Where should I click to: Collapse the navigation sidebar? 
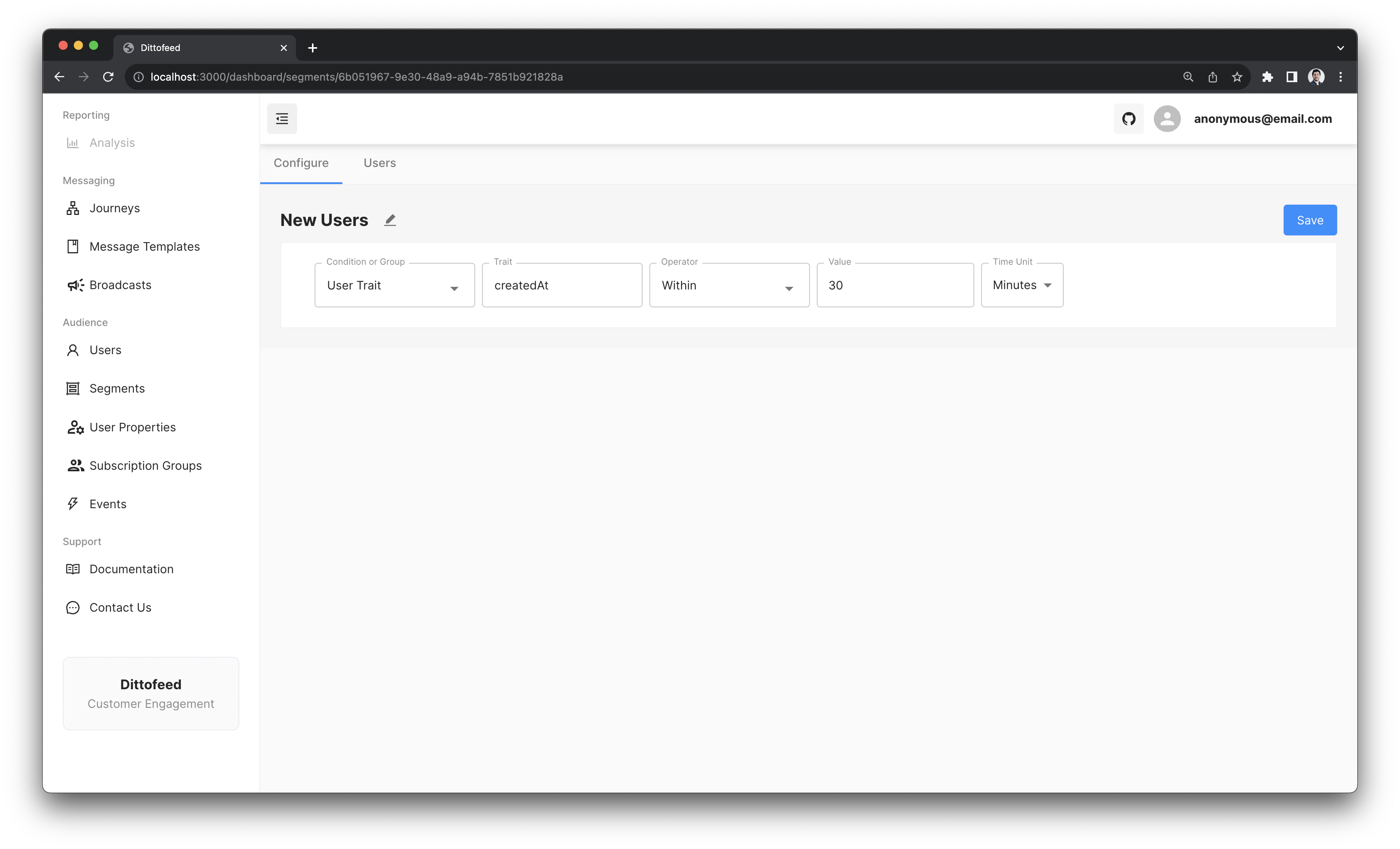pos(282,119)
